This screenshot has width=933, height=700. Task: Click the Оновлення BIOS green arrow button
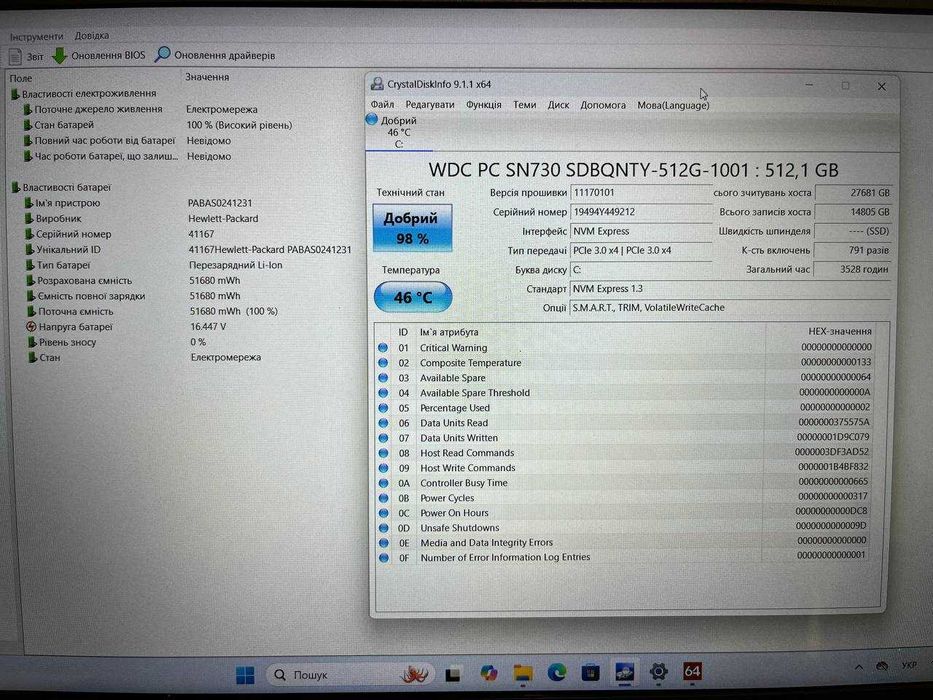[x=99, y=55]
